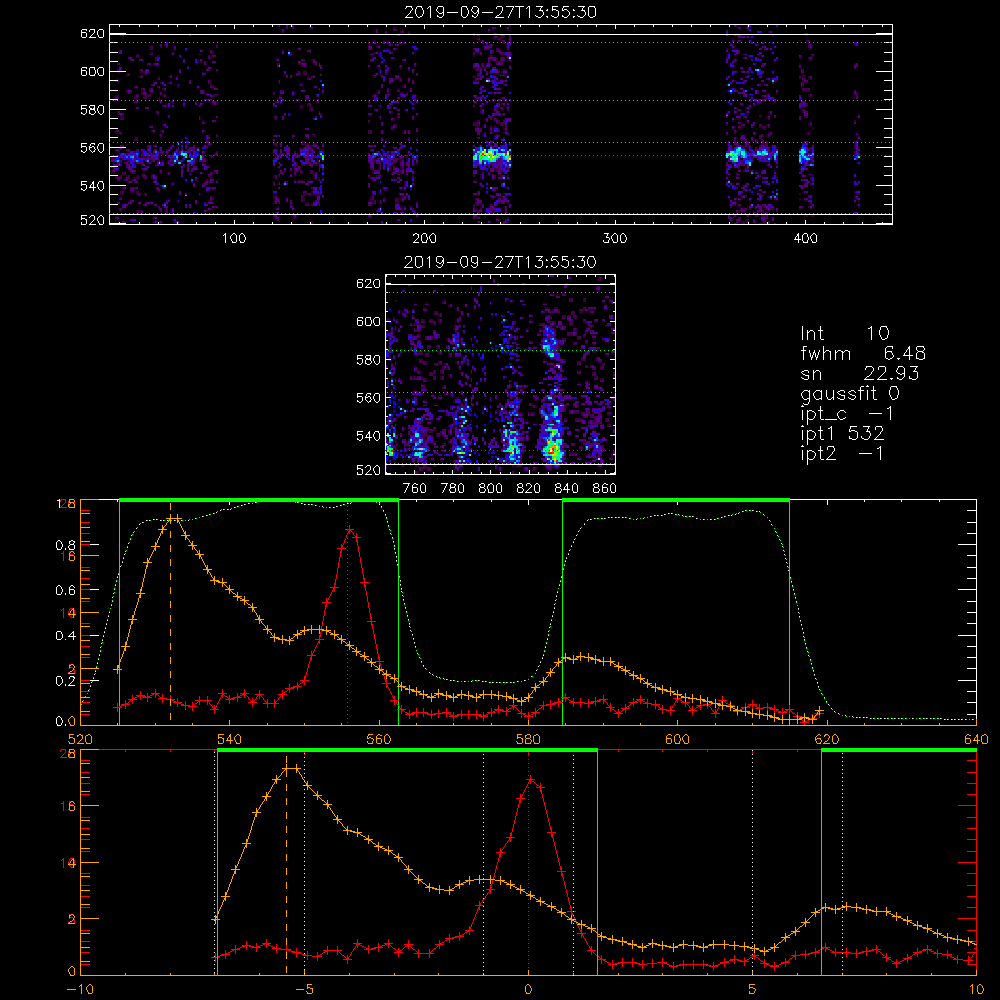Image resolution: width=1000 pixels, height=1000 pixels.
Task: Click orange dashed peak marker in profile plot
Action: 170,612
